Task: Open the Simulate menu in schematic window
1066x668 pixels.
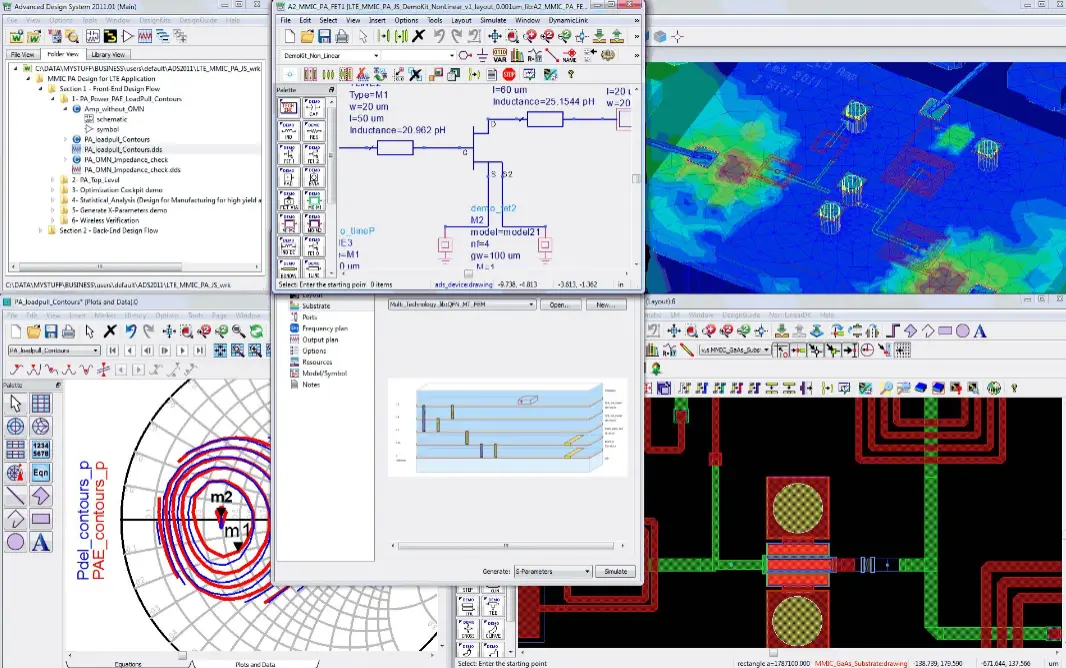Action: 493,20
